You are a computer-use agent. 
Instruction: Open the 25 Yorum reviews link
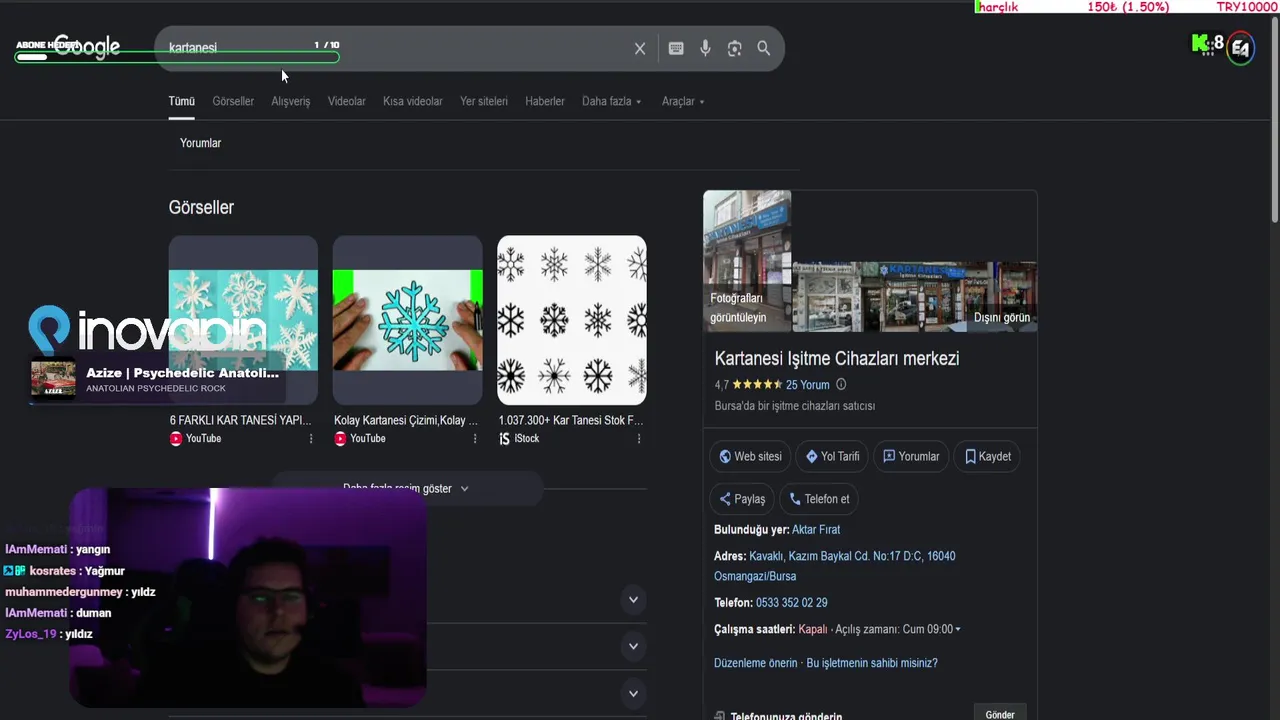click(808, 384)
